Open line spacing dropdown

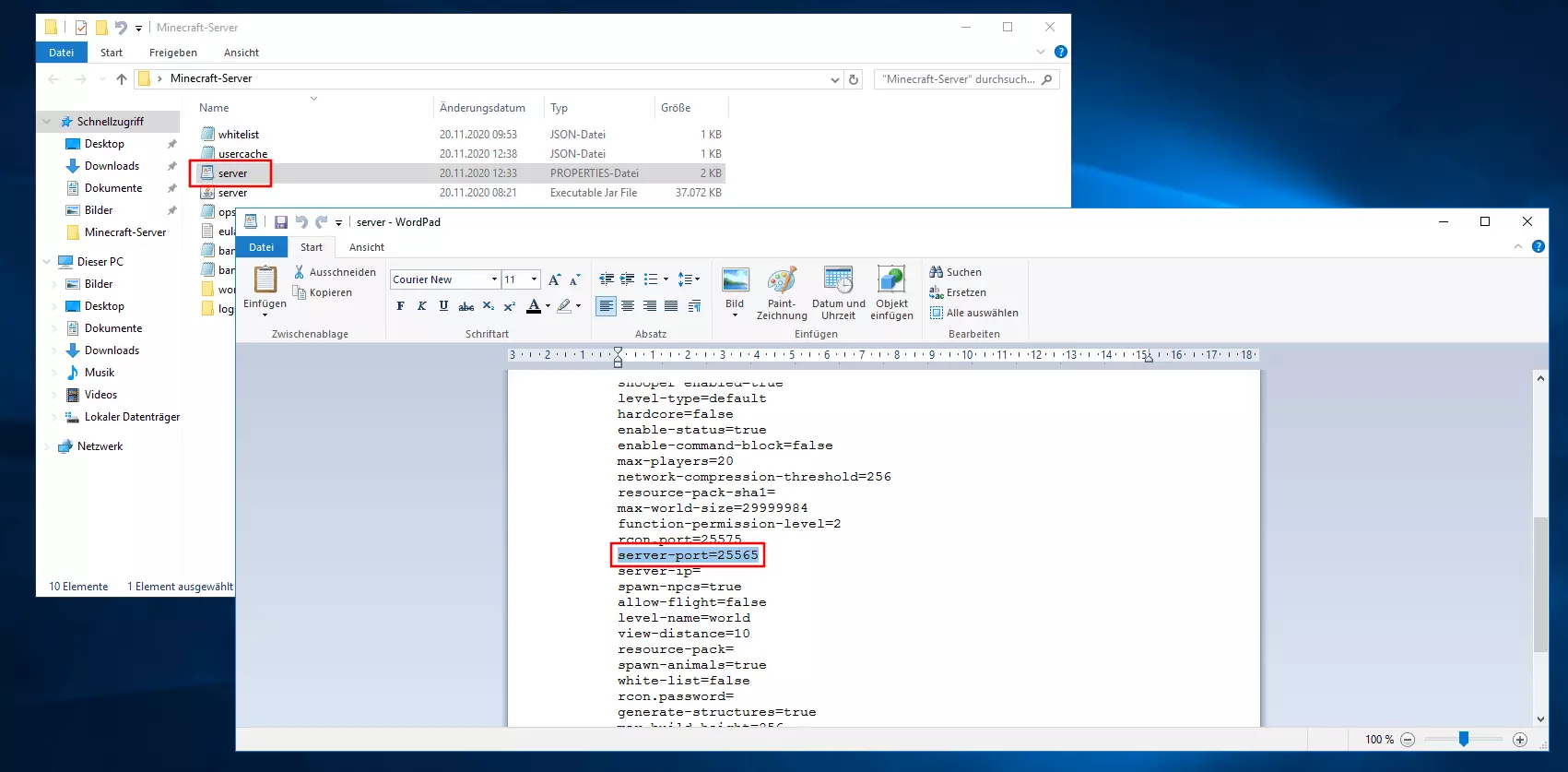point(689,279)
